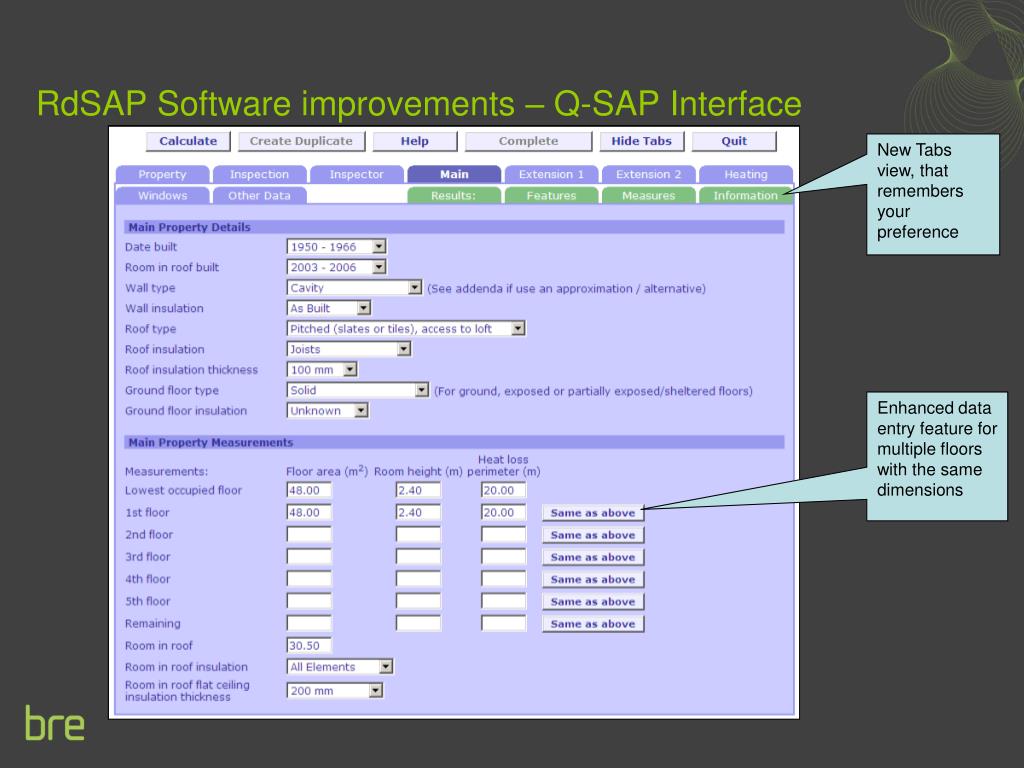The width and height of the screenshot is (1024, 768).
Task: Select the Main tab
Action: point(454,174)
